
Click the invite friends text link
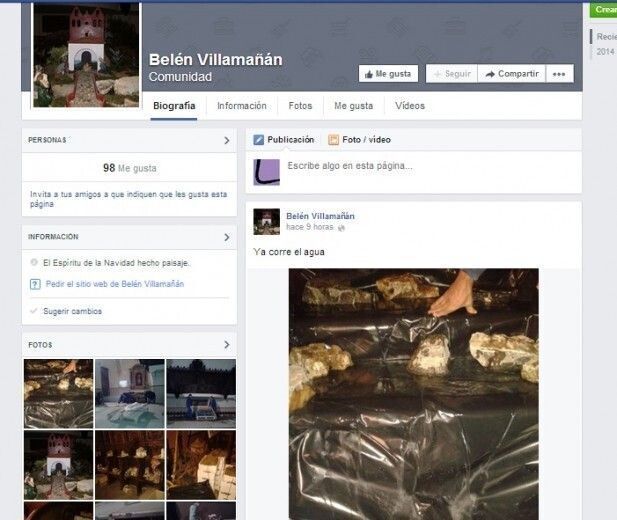129,199
